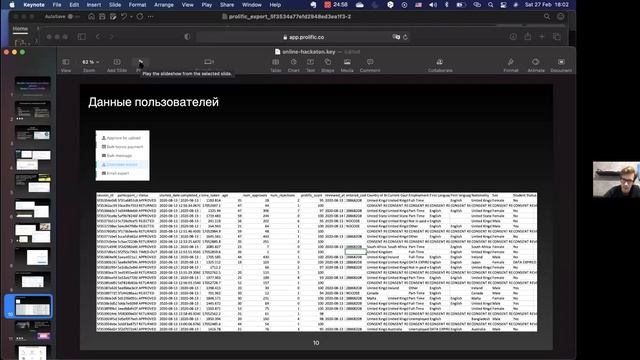
Task: Click the volume icon in menu bar
Action: click(x=433, y=5)
